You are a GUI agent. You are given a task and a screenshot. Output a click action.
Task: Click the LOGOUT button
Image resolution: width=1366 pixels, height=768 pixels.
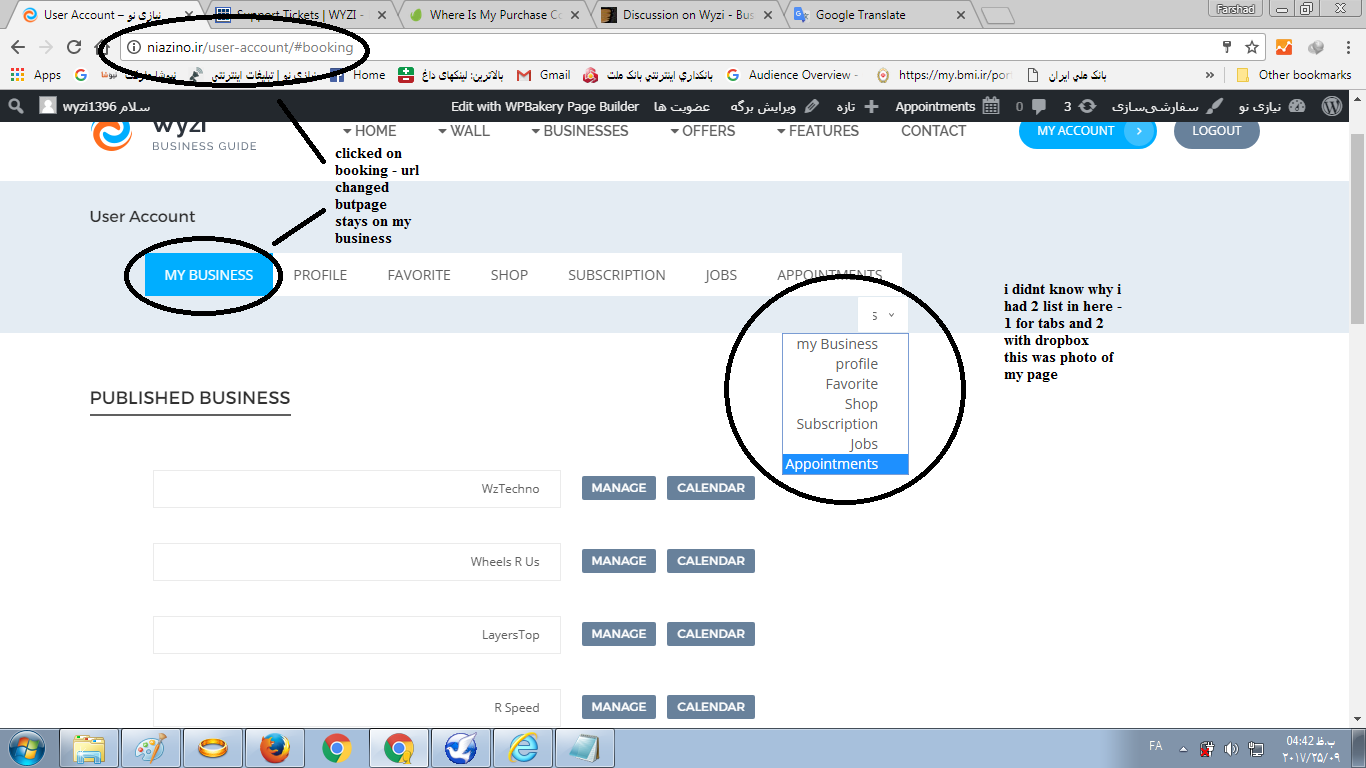[x=1216, y=131]
